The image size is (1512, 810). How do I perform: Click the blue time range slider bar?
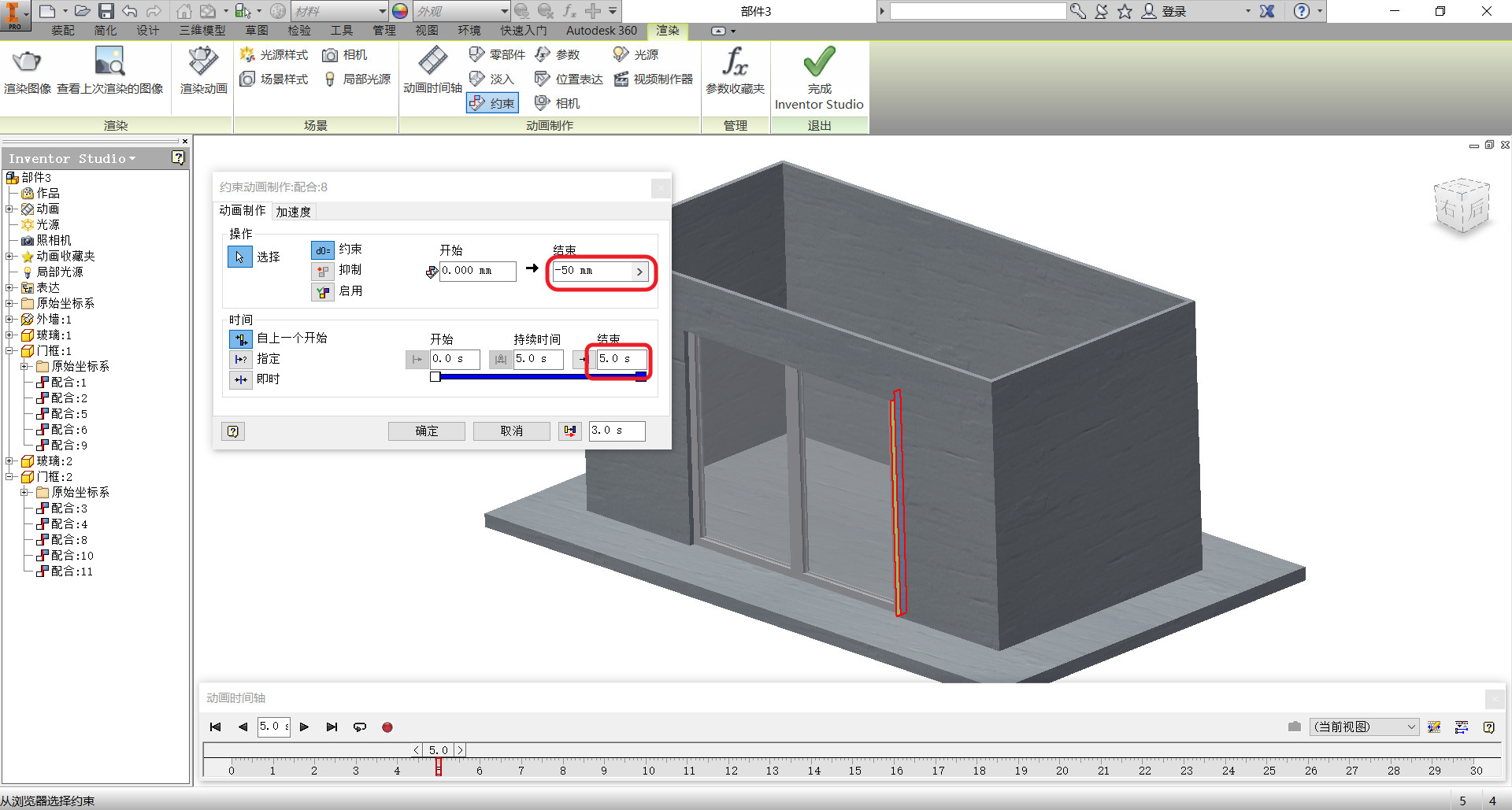click(x=540, y=377)
